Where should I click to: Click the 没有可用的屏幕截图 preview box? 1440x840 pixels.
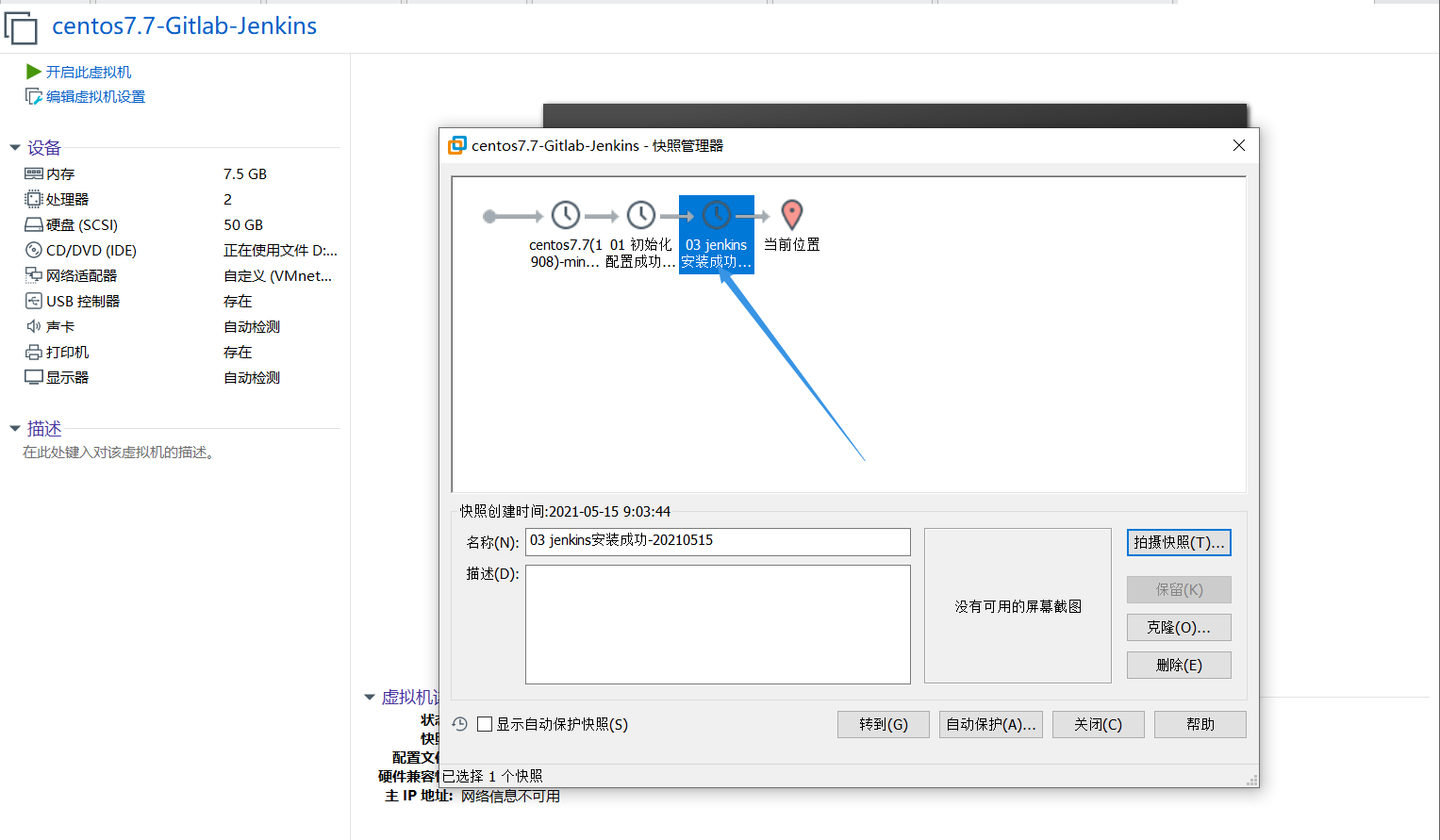(1018, 605)
